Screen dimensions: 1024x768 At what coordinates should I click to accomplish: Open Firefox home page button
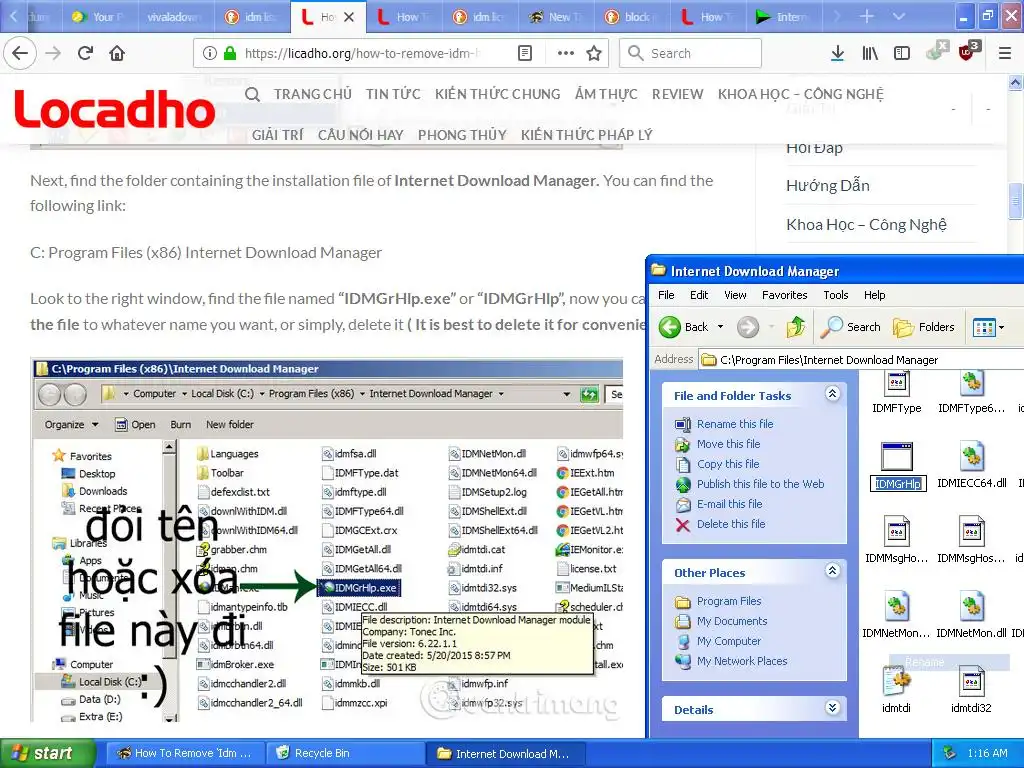[x=117, y=53]
